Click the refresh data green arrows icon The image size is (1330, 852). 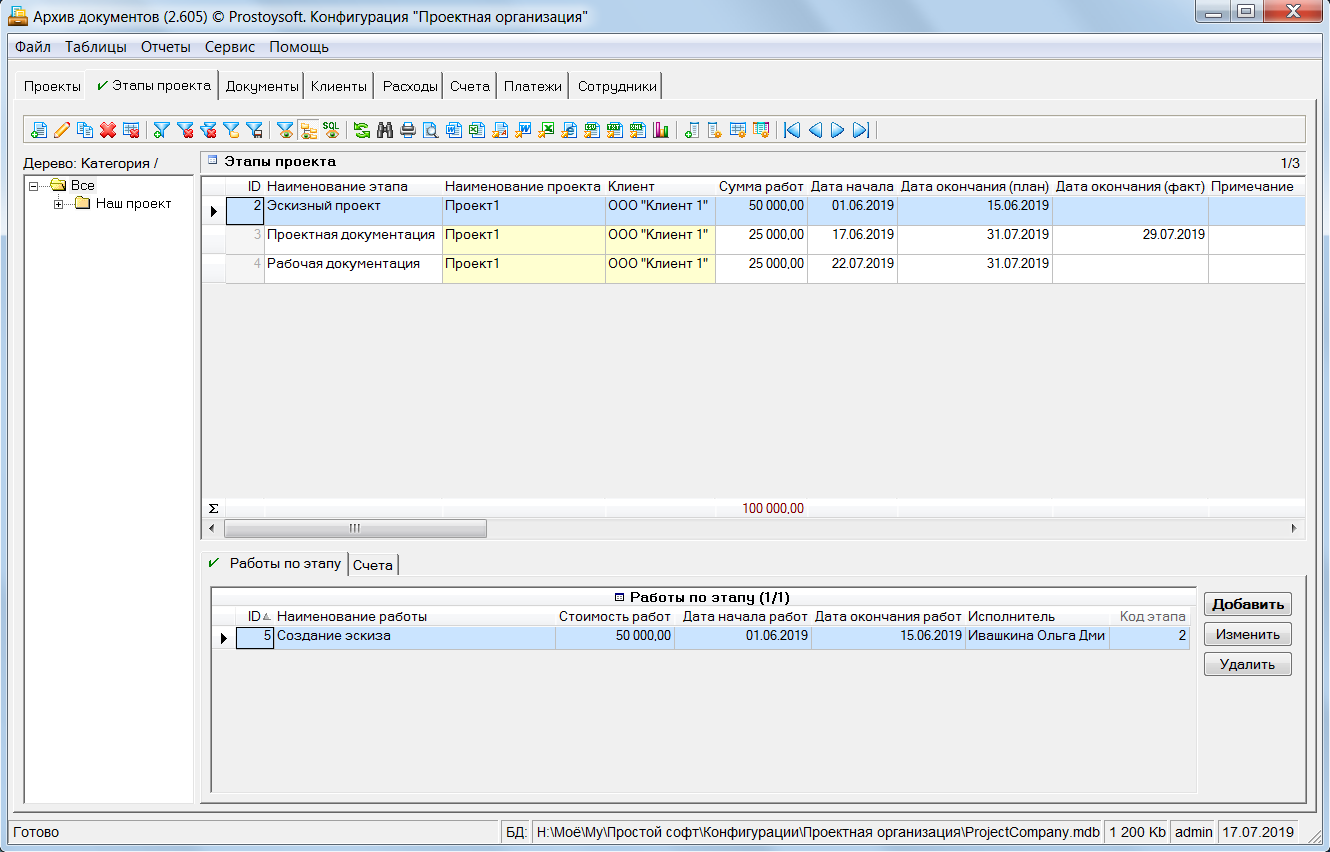361,130
